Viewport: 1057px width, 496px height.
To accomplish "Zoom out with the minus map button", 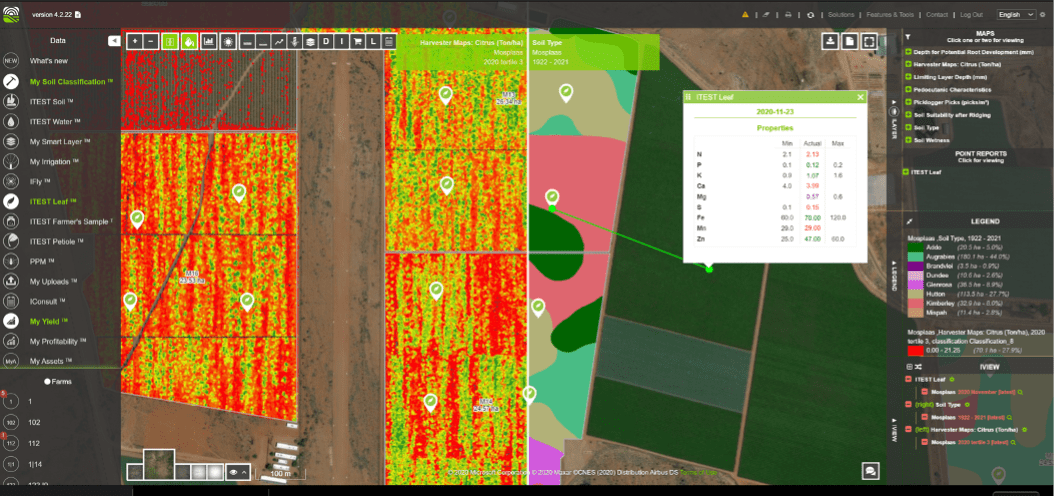I will coord(150,41).
